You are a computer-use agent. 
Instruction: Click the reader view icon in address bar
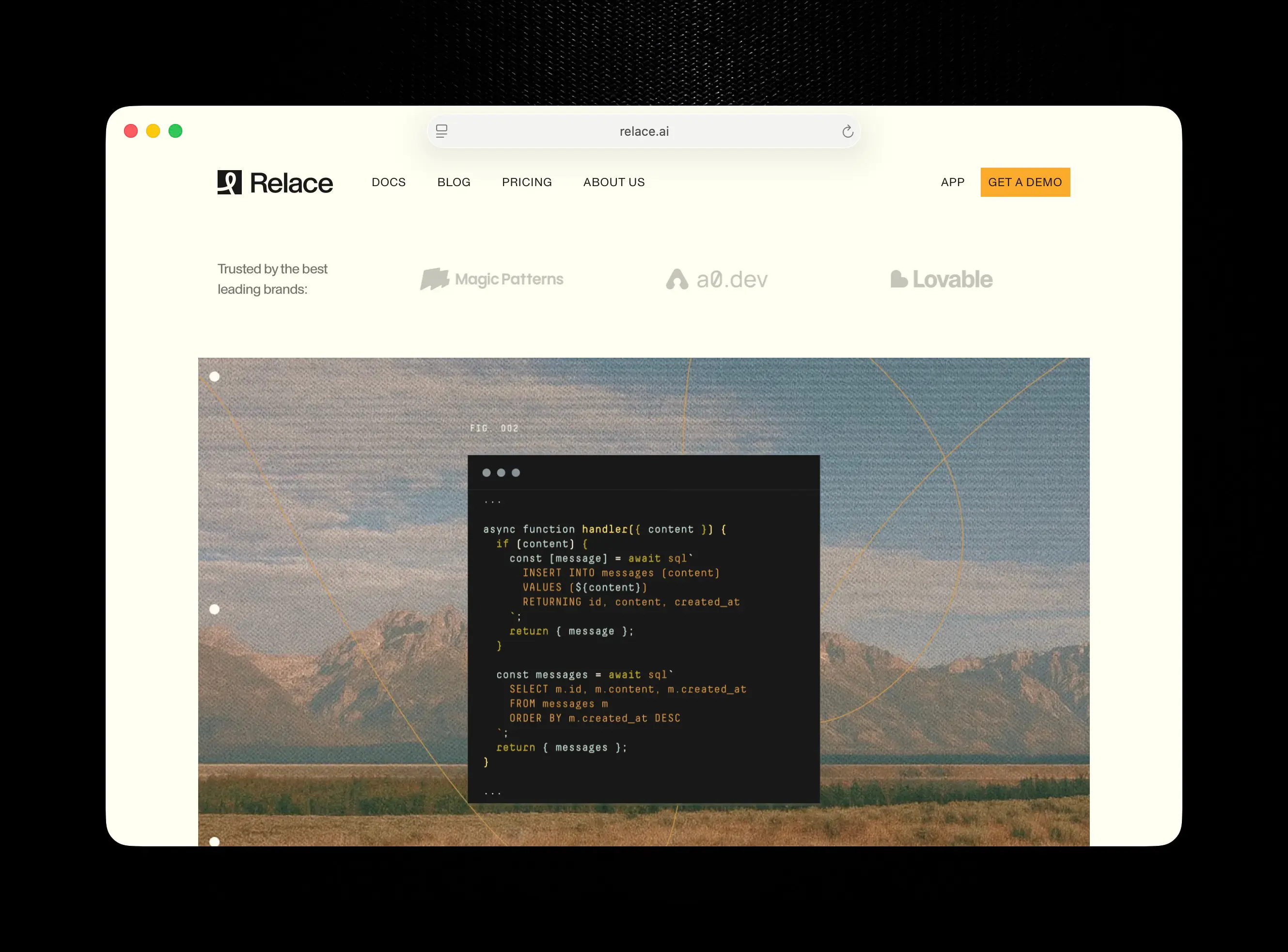coord(441,131)
